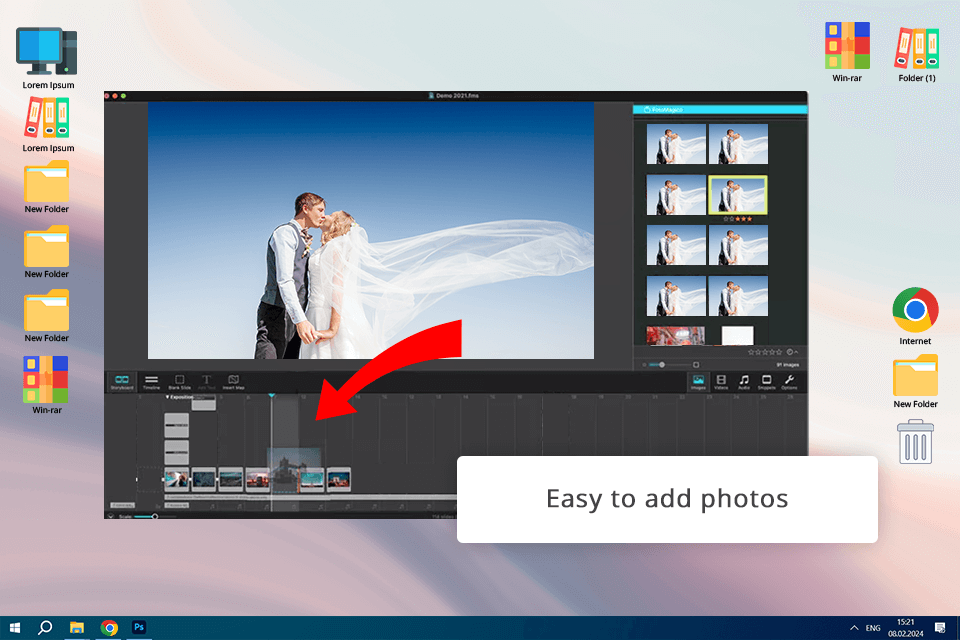Open the Images browser tab

(x=698, y=382)
